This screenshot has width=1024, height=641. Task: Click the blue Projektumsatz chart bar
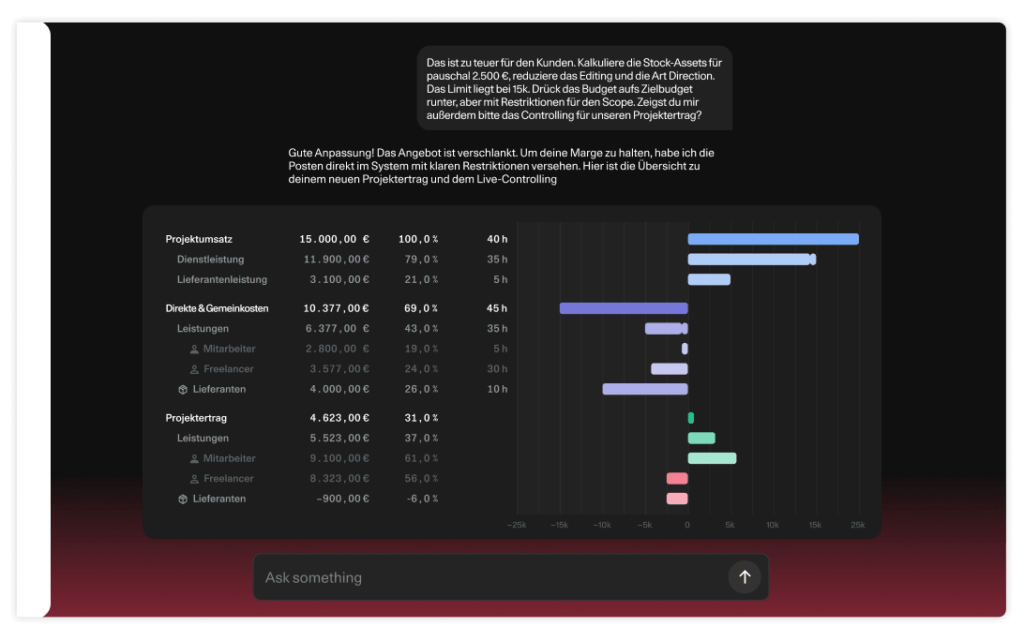tap(773, 239)
